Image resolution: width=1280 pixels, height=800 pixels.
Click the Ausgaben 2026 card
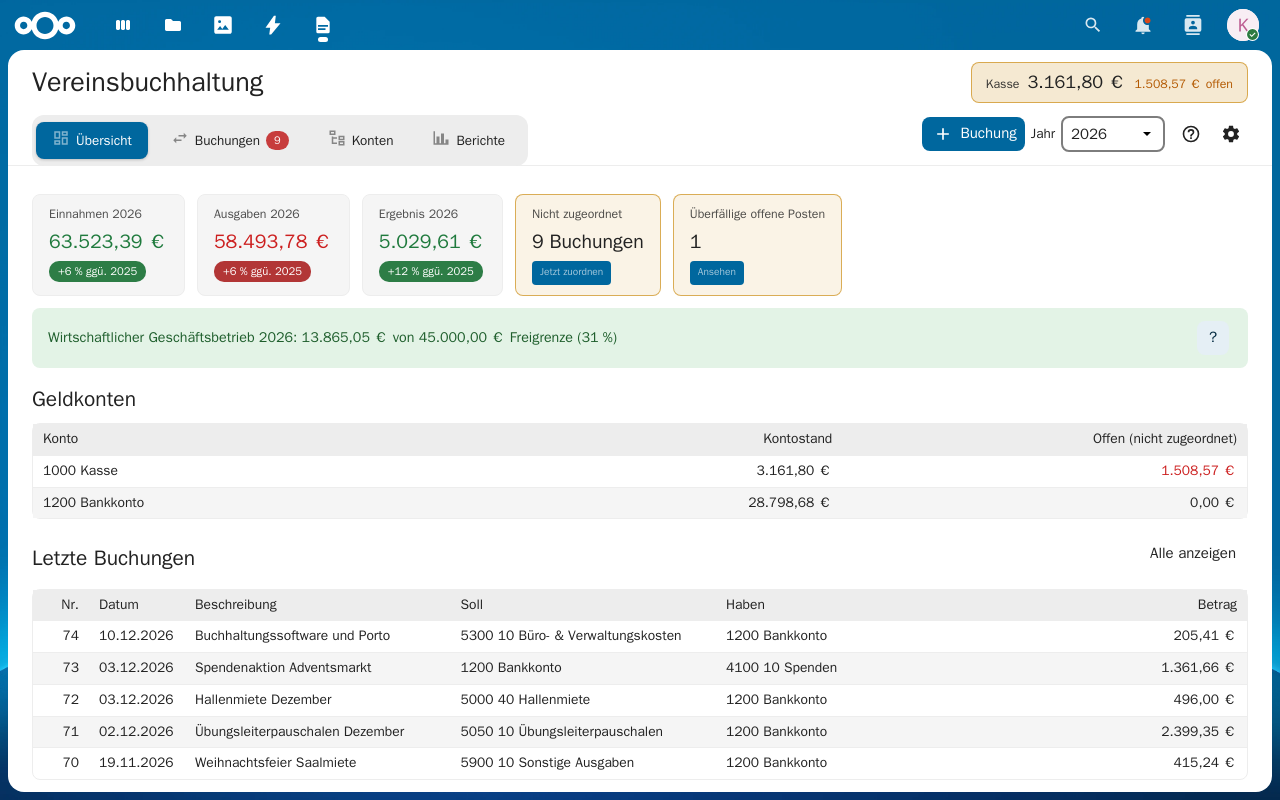[273, 245]
